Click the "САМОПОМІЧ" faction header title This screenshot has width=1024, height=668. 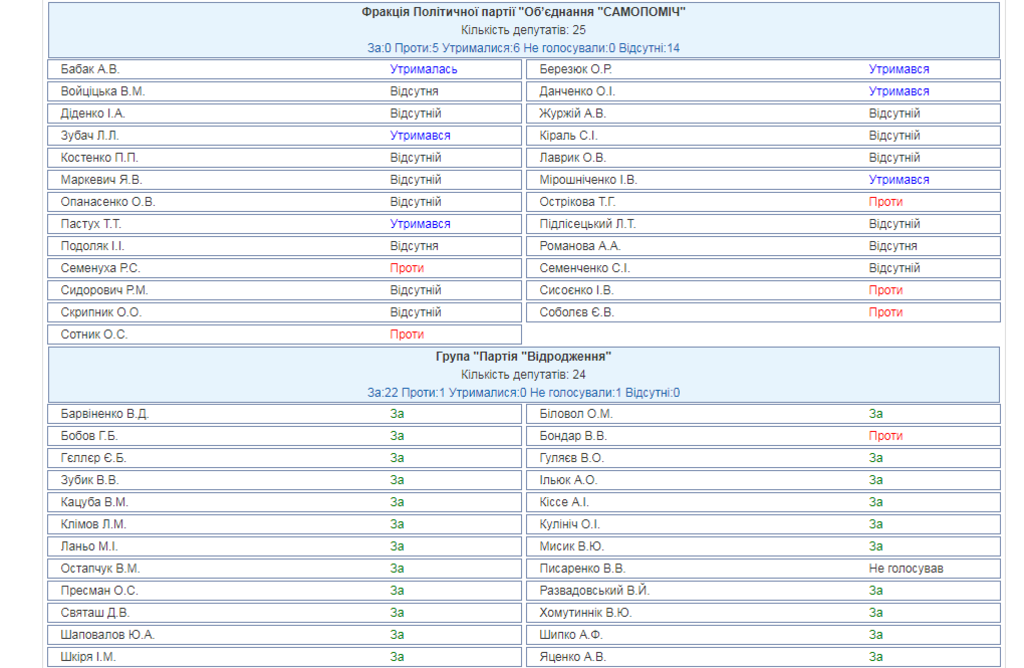pos(523,12)
